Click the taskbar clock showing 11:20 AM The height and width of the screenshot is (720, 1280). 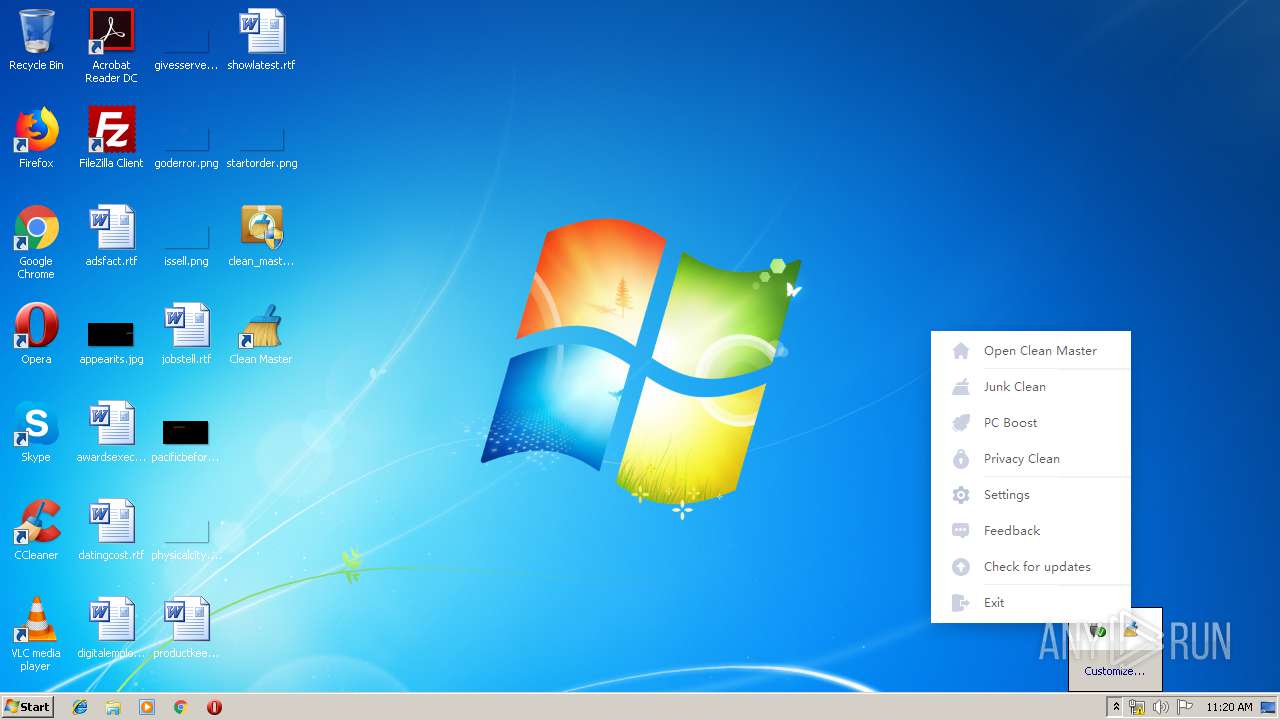pos(1229,707)
